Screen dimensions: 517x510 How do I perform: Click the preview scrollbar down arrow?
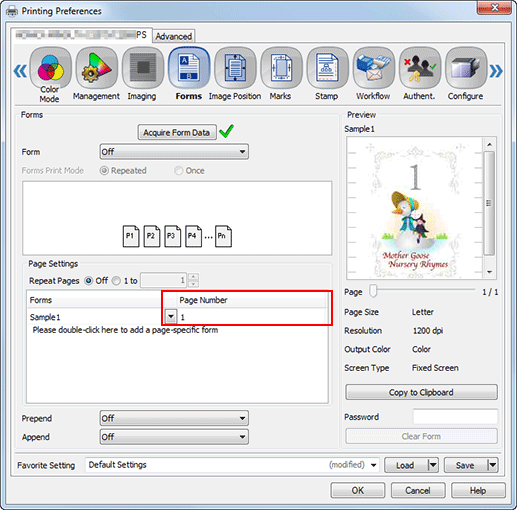pos(489,272)
